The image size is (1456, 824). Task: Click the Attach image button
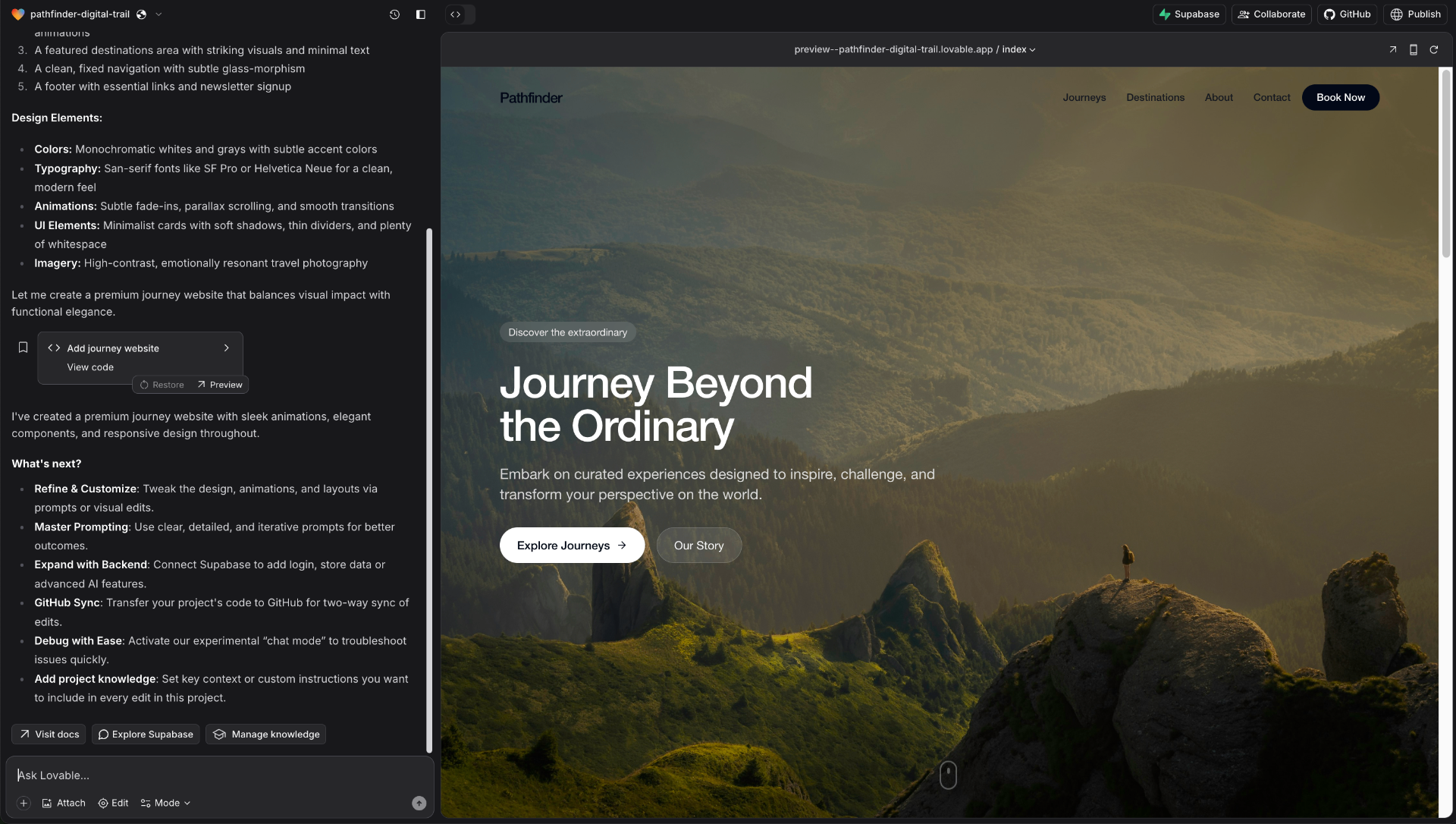tap(64, 803)
